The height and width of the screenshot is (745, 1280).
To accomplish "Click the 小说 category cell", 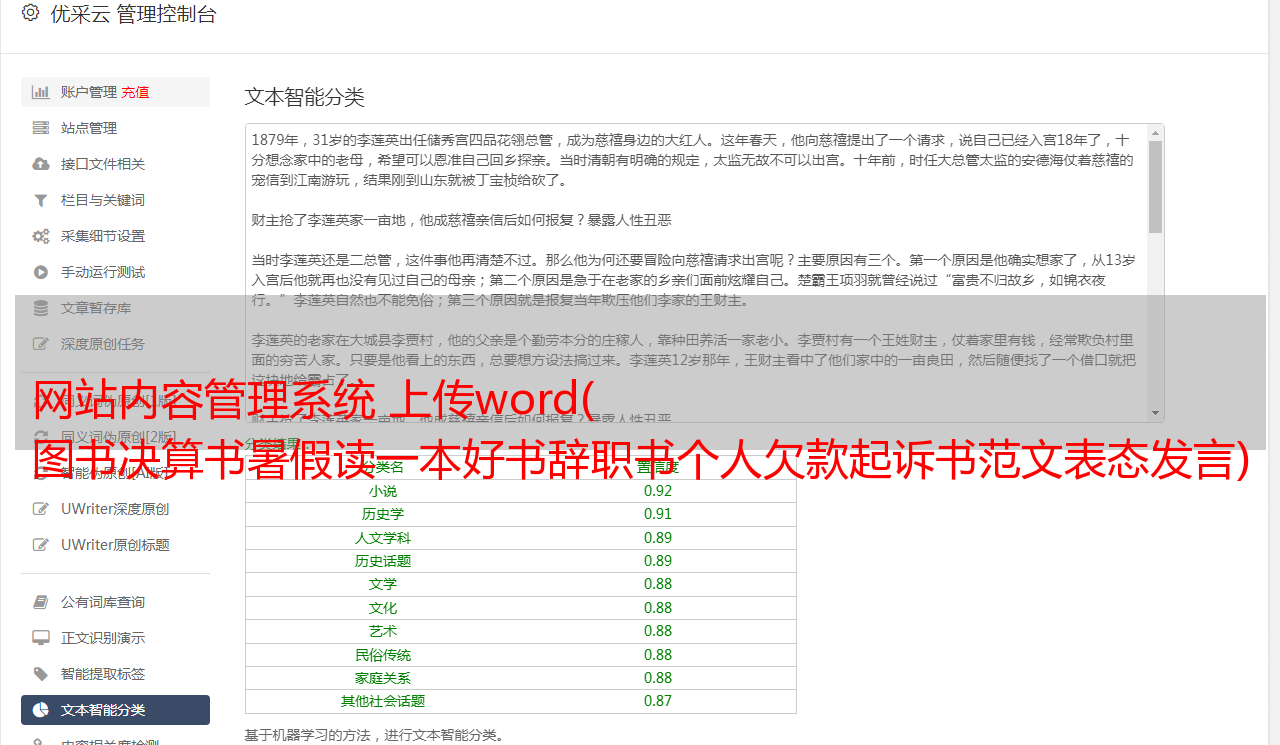I will point(383,491).
